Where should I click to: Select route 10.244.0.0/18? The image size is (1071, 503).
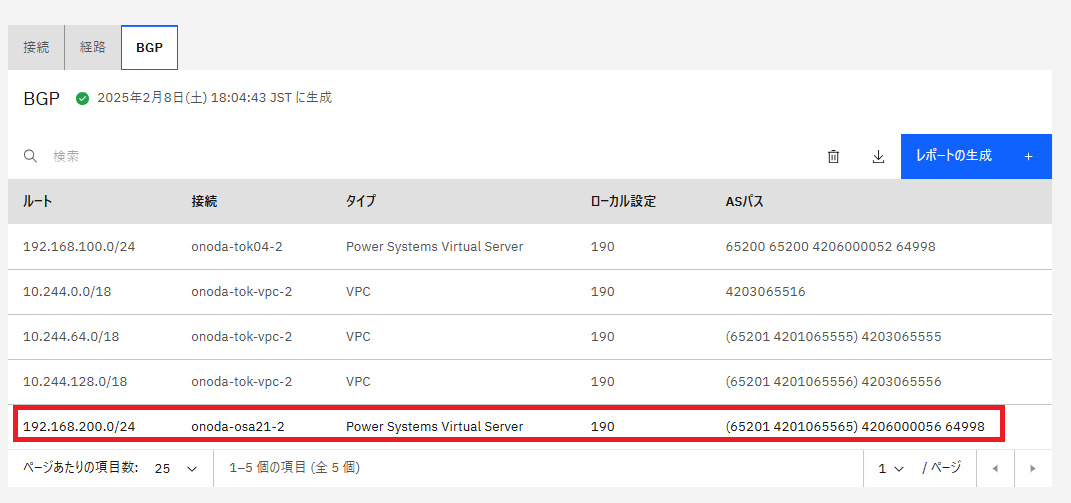[67, 292]
